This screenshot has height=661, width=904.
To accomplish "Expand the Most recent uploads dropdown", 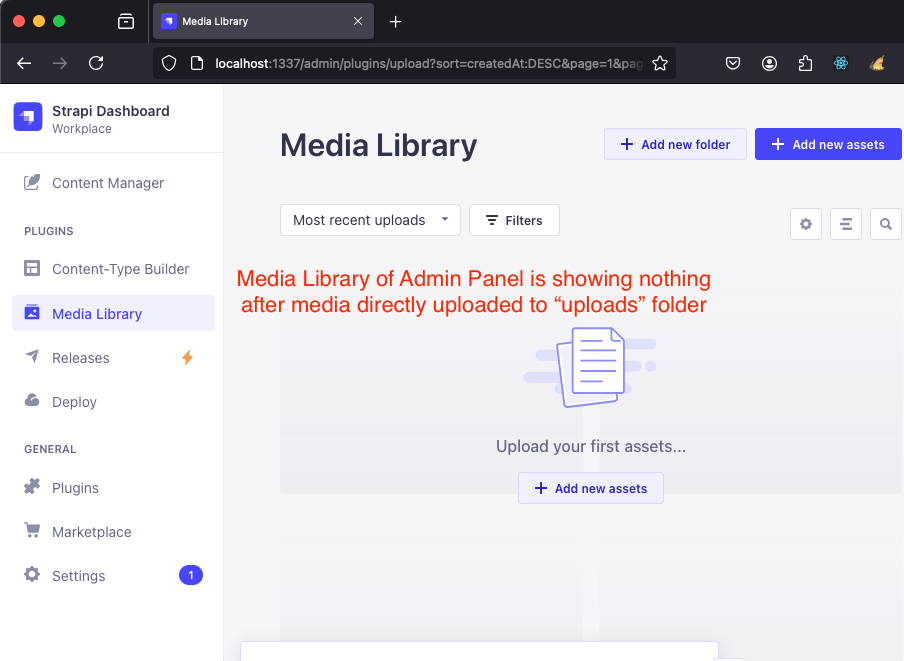I will pyautogui.click(x=370, y=220).
